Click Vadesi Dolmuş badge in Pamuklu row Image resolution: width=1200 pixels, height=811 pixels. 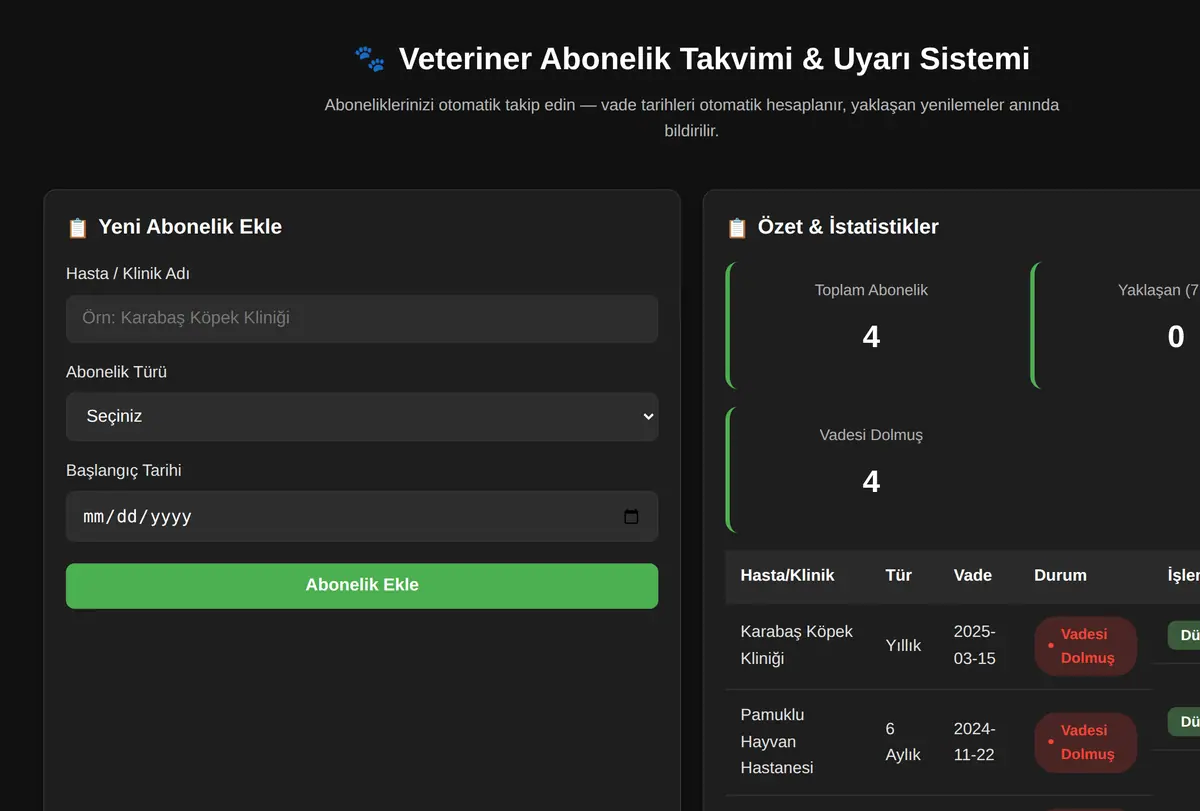pyautogui.click(x=1086, y=742)
